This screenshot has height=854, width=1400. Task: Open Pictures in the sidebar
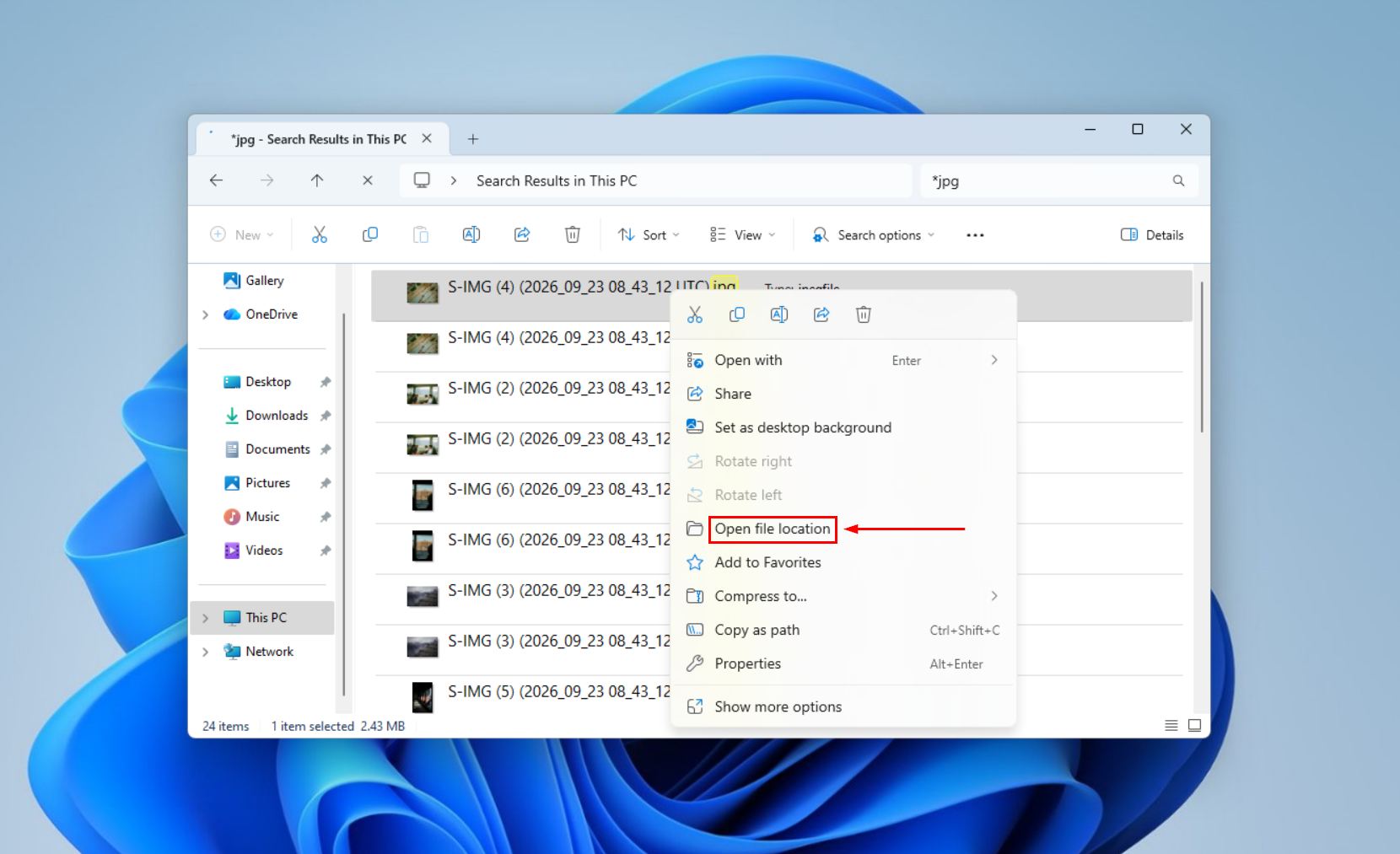[x=267, y=483]
